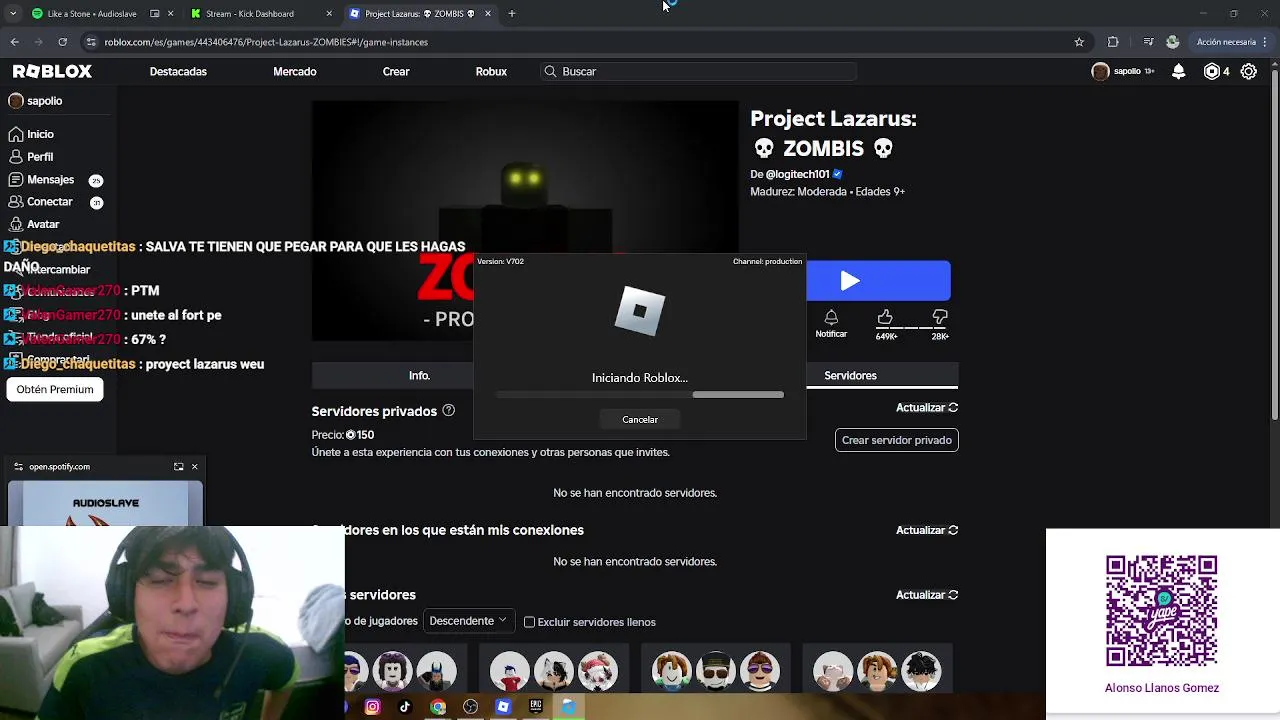This screenshot has width=1280, height=720.
Task: Open a new browser tab
Action: click(x=512, y=14)
